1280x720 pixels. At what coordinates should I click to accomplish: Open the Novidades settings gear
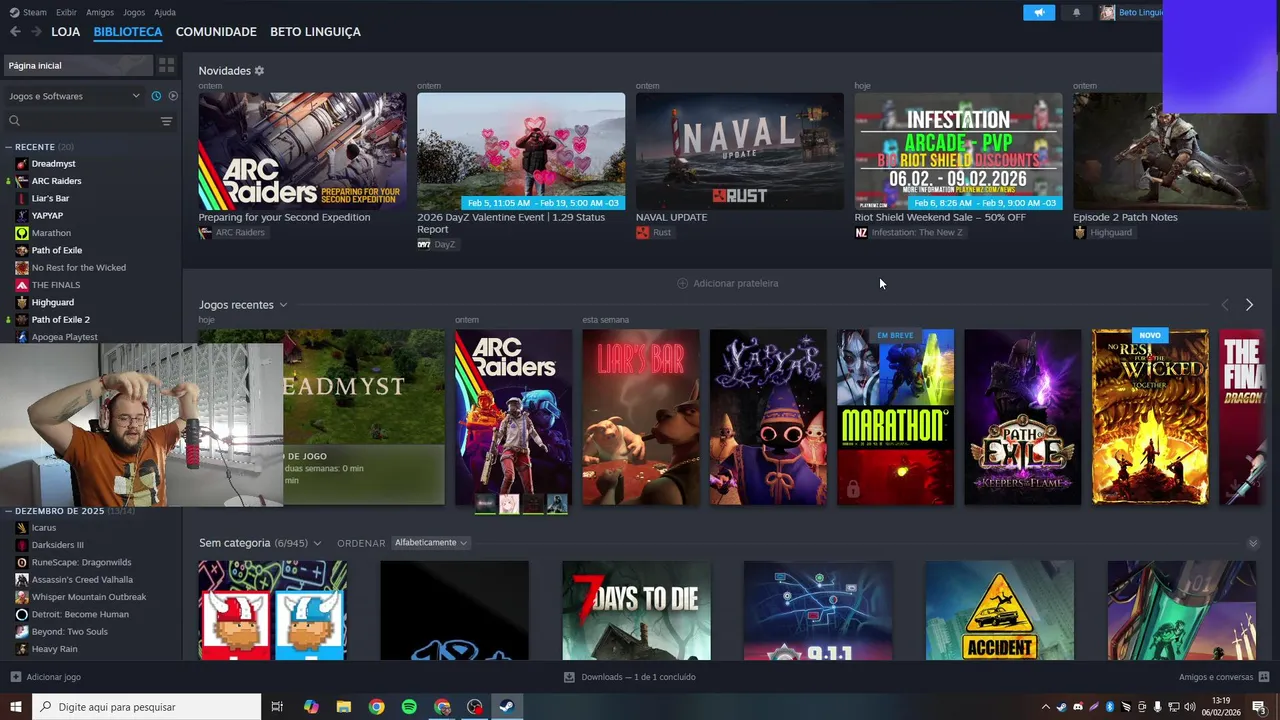(259, 71)
